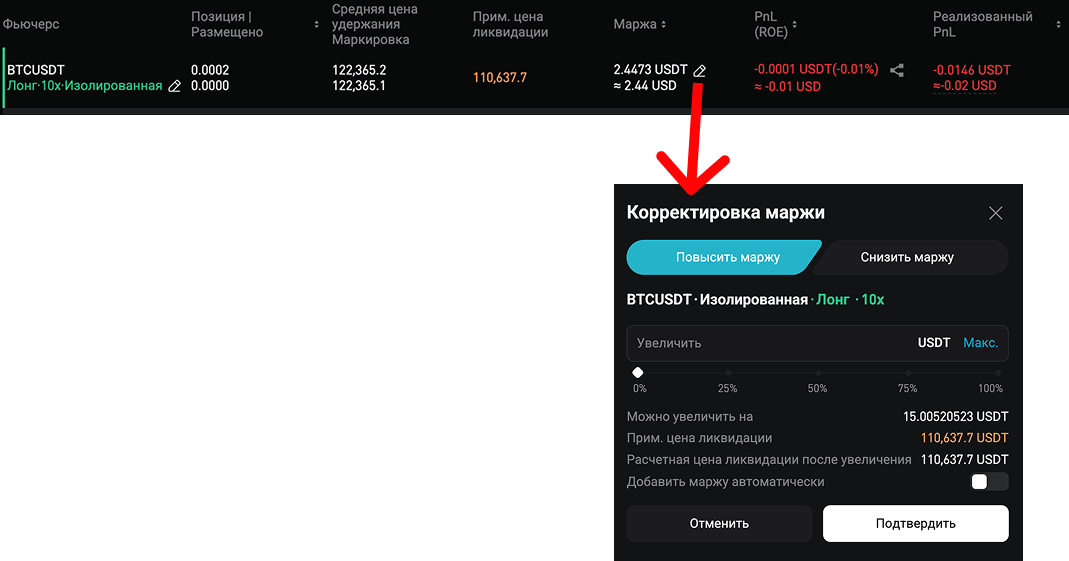
Task: Enable the Добавить маржу автоматически toggle
Action: point(989,482)
